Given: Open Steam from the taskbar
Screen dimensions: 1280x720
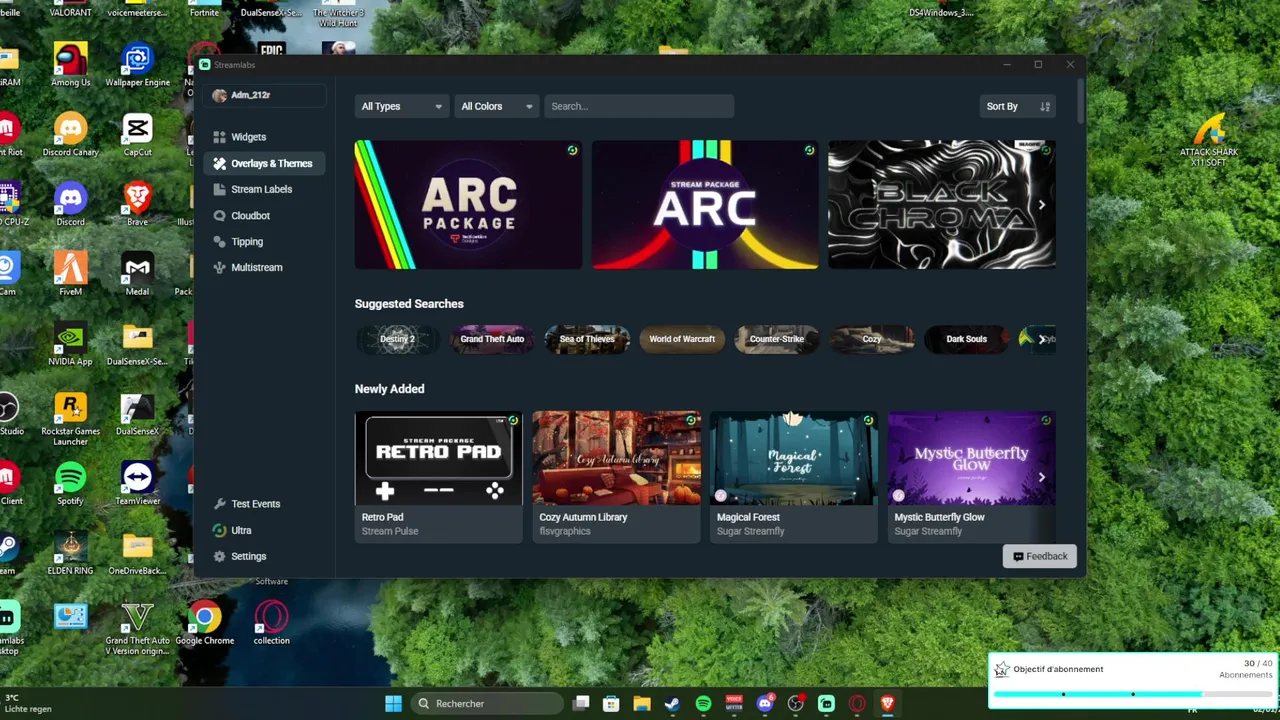Looking at the screenshot, I should (673, 704).
